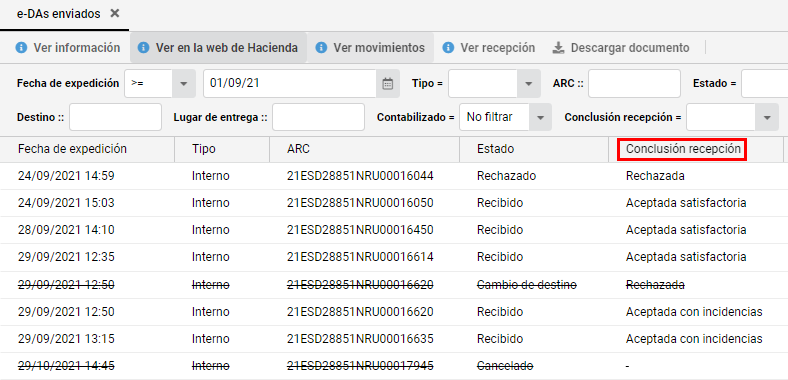Image resolution: width=788 pixels, height=380 pixels.
Task: Click the Cambio de destino status cell
Action: 527,284
